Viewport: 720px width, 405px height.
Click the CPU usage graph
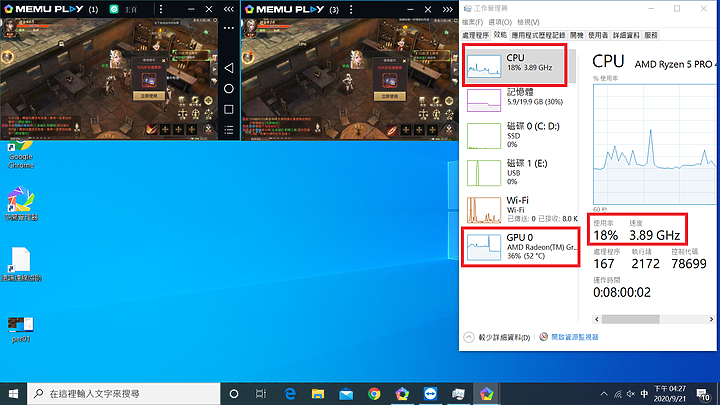point(654,144)
